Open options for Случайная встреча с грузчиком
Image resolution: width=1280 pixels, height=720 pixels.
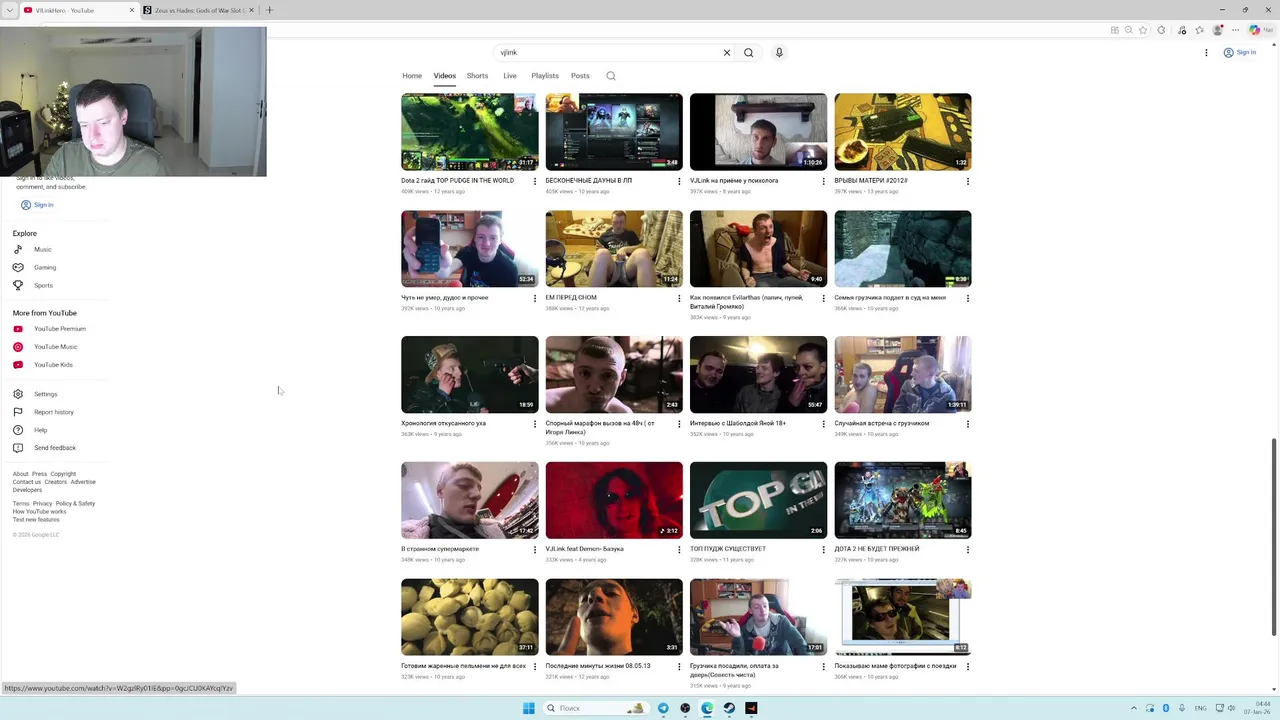(x=968, y=424)
